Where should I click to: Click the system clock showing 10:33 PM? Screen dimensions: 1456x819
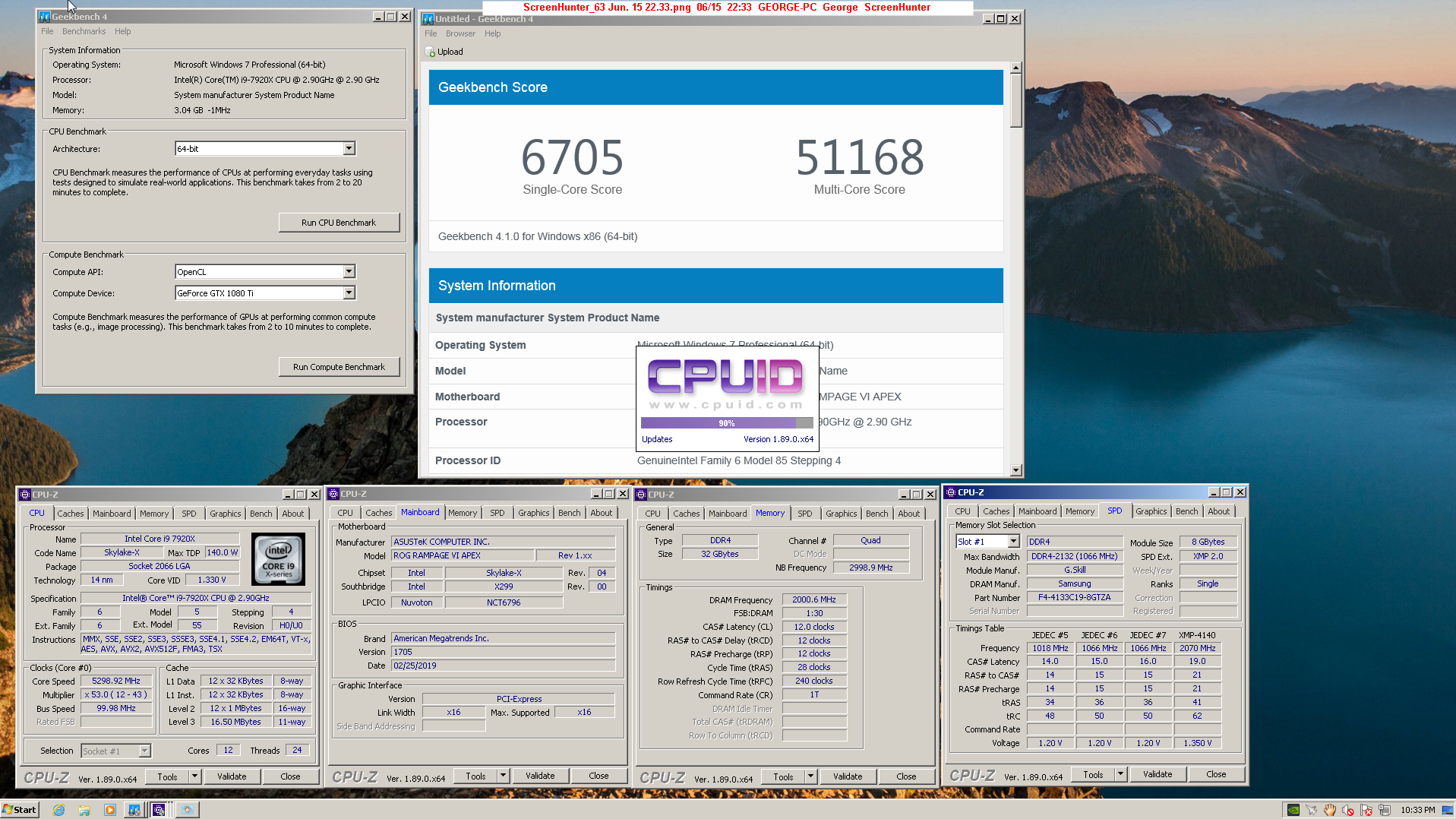pos(1417,811)
